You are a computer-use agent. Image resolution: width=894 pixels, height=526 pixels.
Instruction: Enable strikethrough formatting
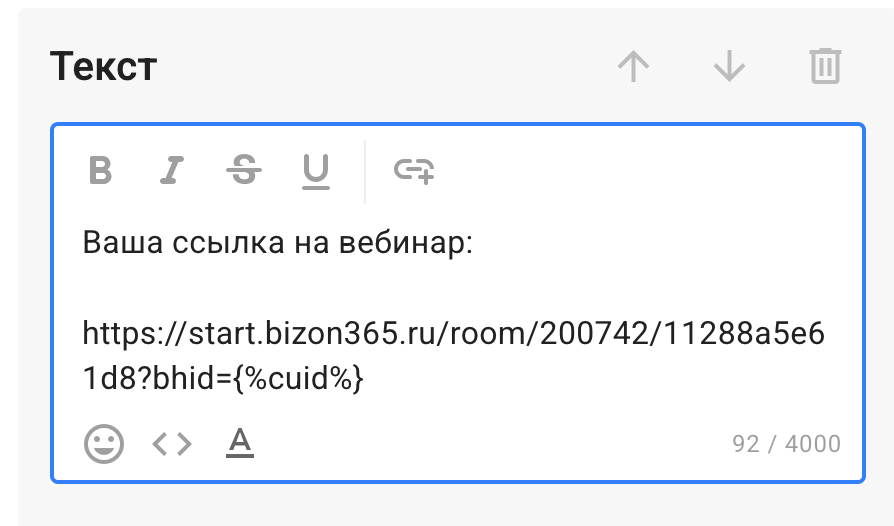(244, 171)
